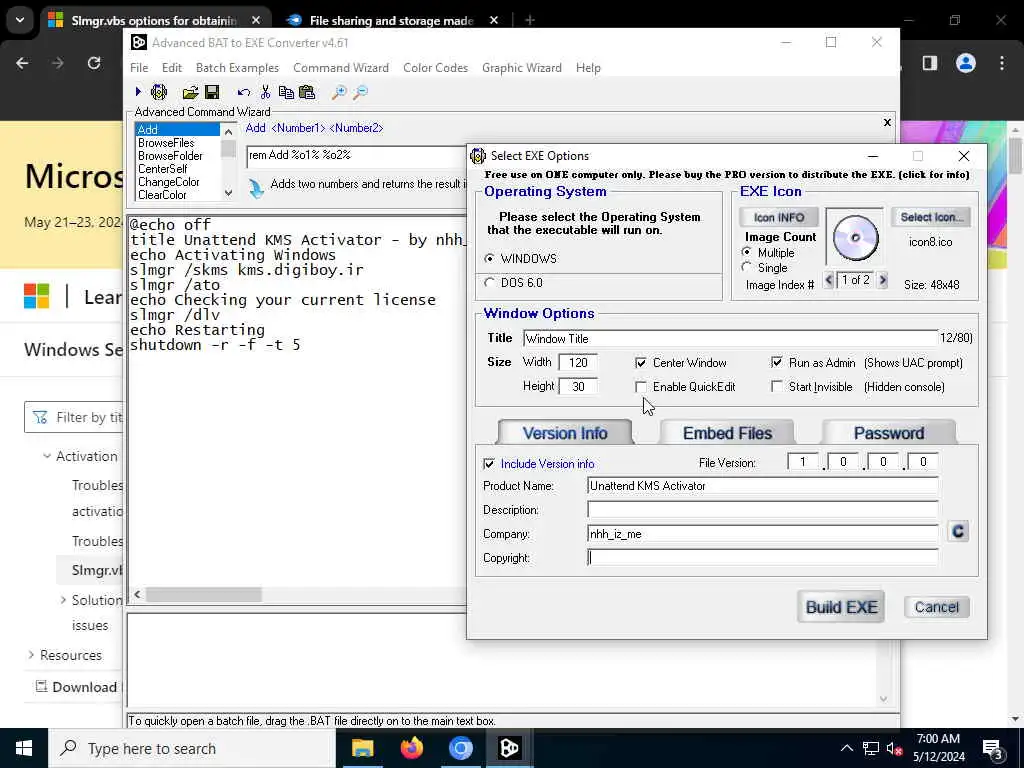1024x768 pixels.
Task: Expand the Solutions tree node
Action: pyautogui.click(x=63, y=600)
